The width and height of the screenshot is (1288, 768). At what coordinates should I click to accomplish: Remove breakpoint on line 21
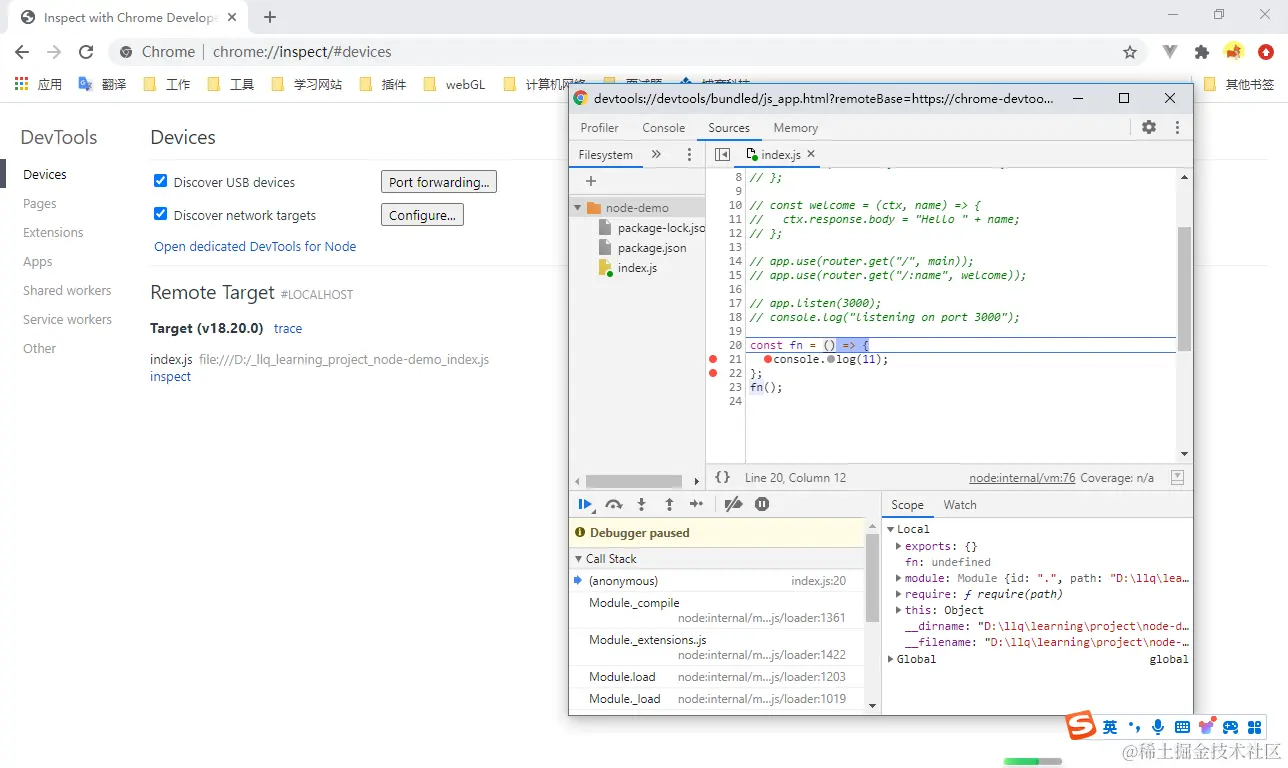(713, 359)
